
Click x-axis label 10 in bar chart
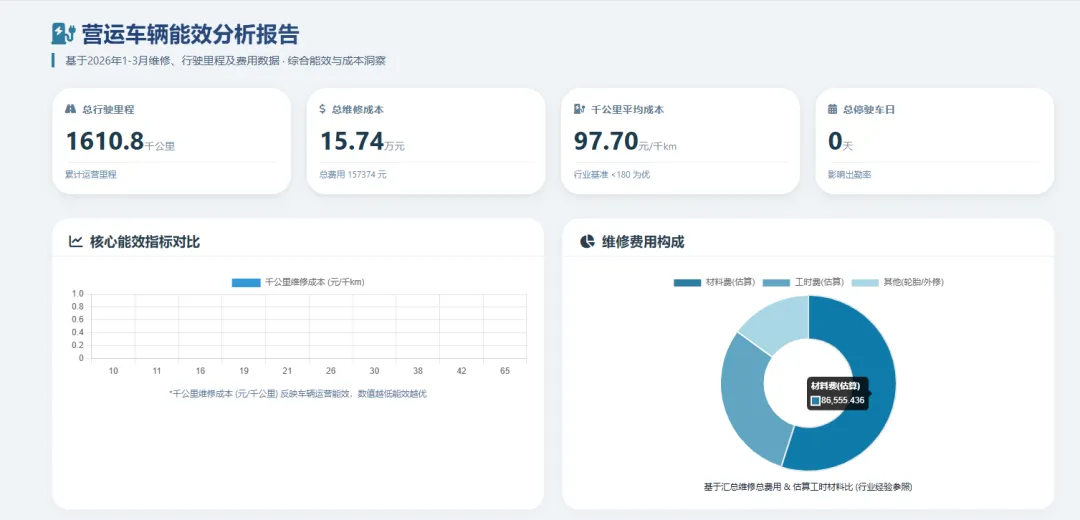[114, 371]
